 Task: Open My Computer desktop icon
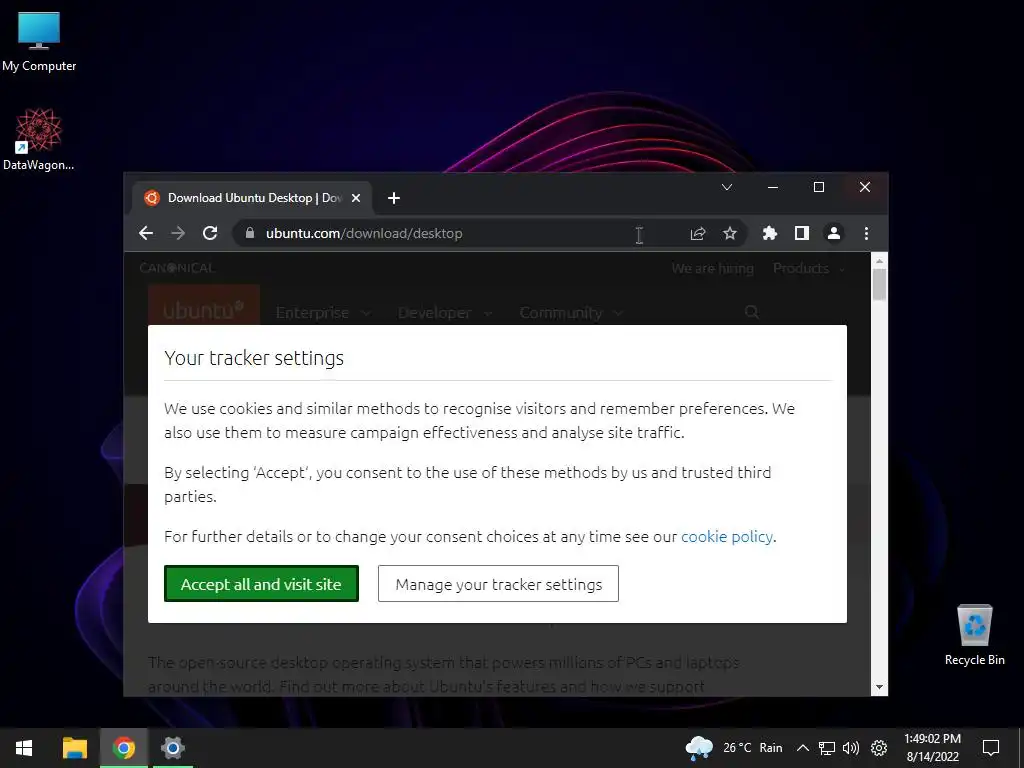point(39,42)
